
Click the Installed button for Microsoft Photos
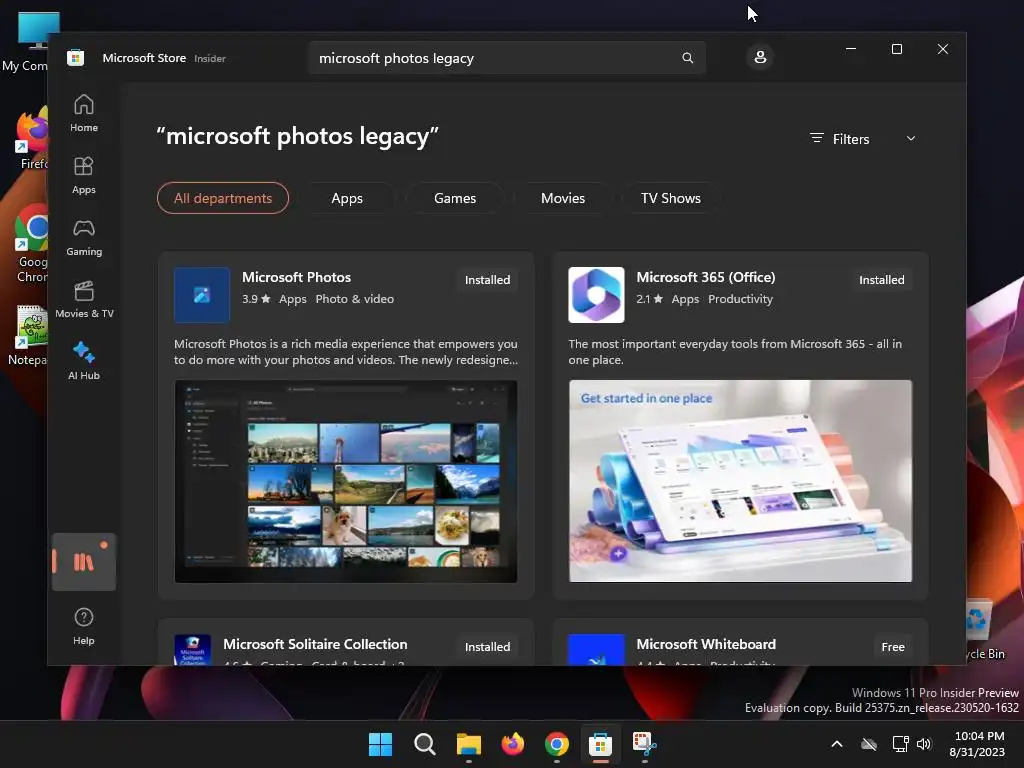coord(487,280)
